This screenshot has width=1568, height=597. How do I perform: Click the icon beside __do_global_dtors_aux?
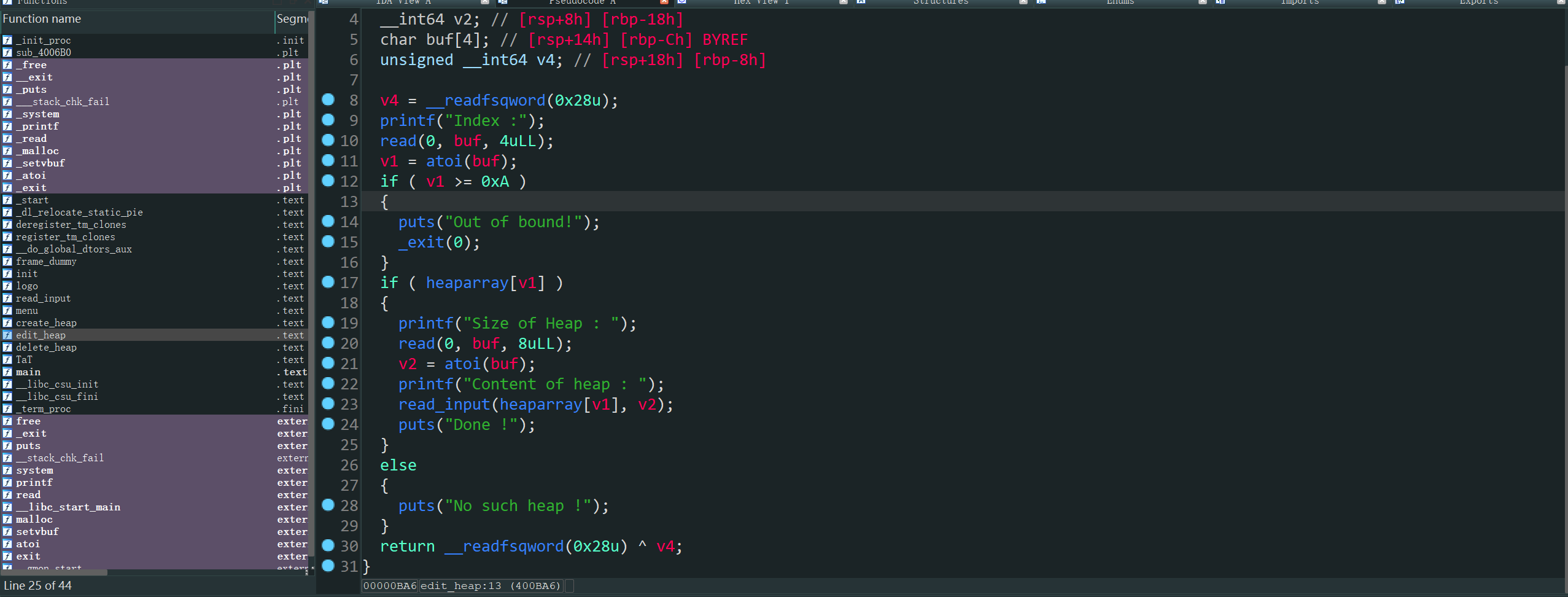pyautogui.click(x=7, y=249)
